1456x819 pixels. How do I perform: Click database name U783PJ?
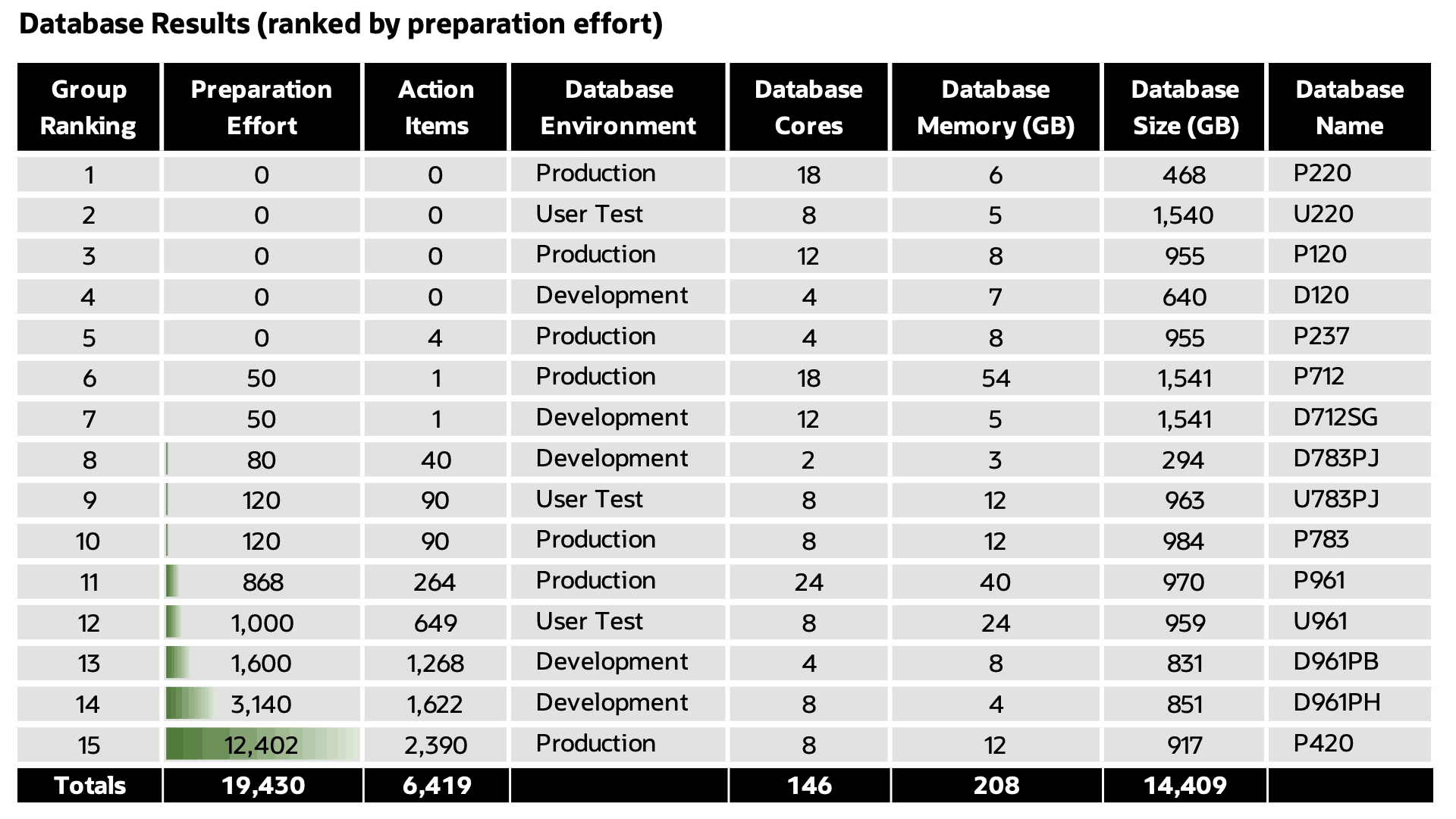(1335, 499)
